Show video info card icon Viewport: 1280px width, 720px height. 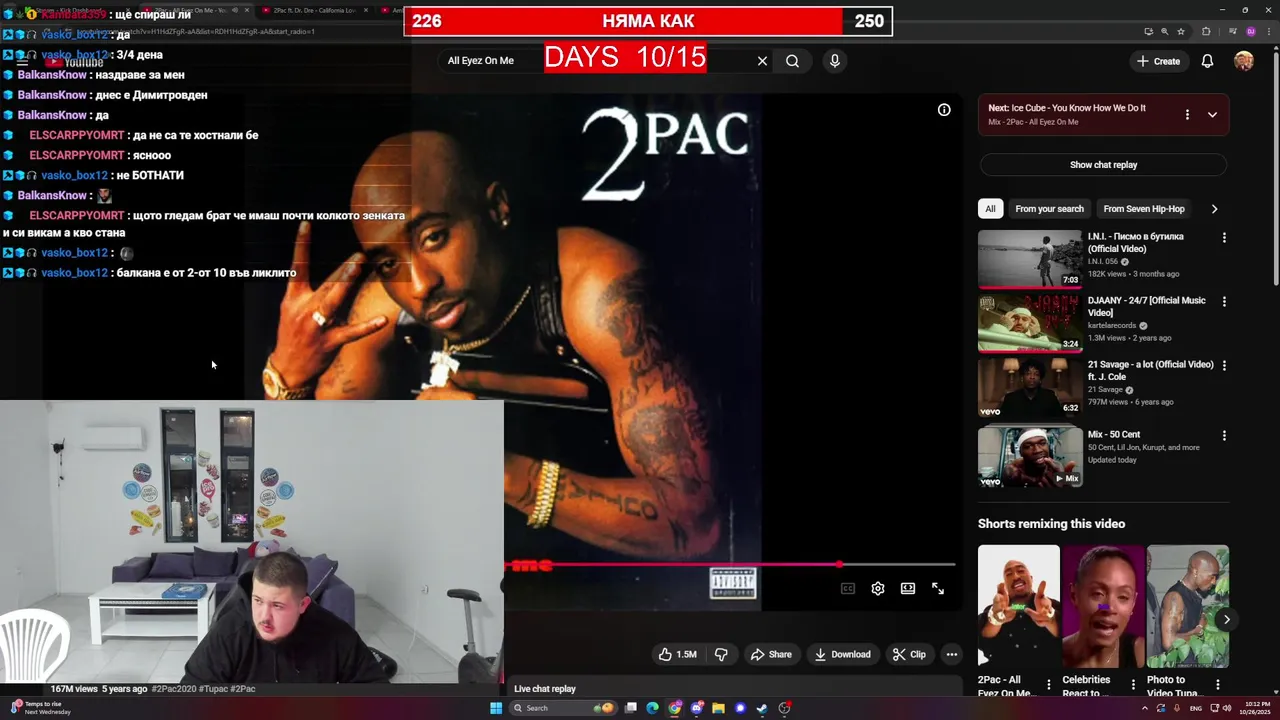(944, 110)
